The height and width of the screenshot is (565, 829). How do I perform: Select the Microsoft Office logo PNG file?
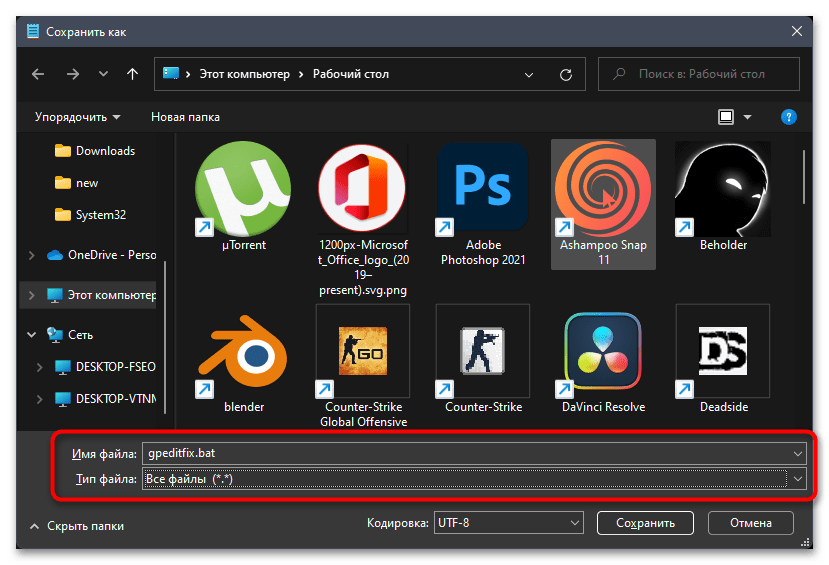pos(363,189)
